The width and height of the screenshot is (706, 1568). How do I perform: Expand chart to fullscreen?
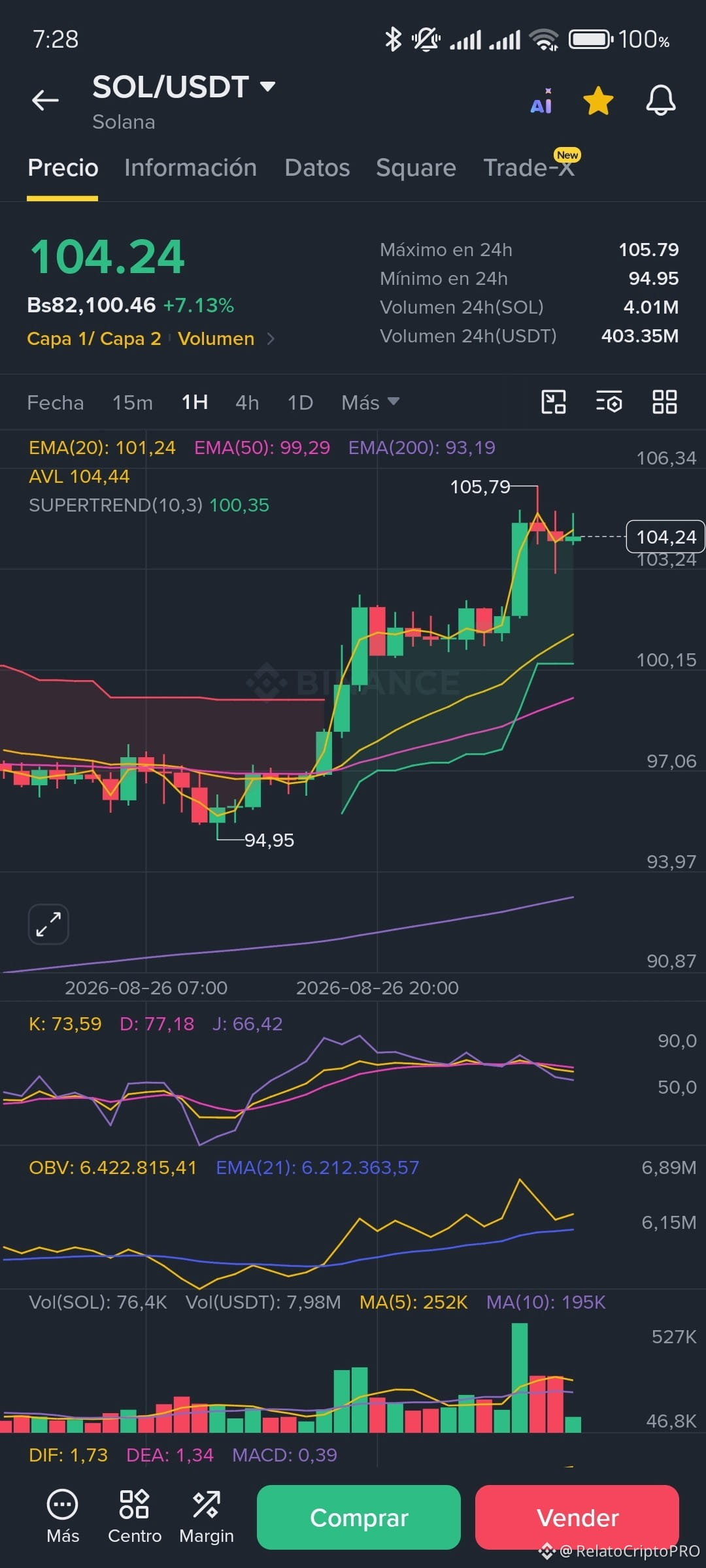click(x=48, y=924)
